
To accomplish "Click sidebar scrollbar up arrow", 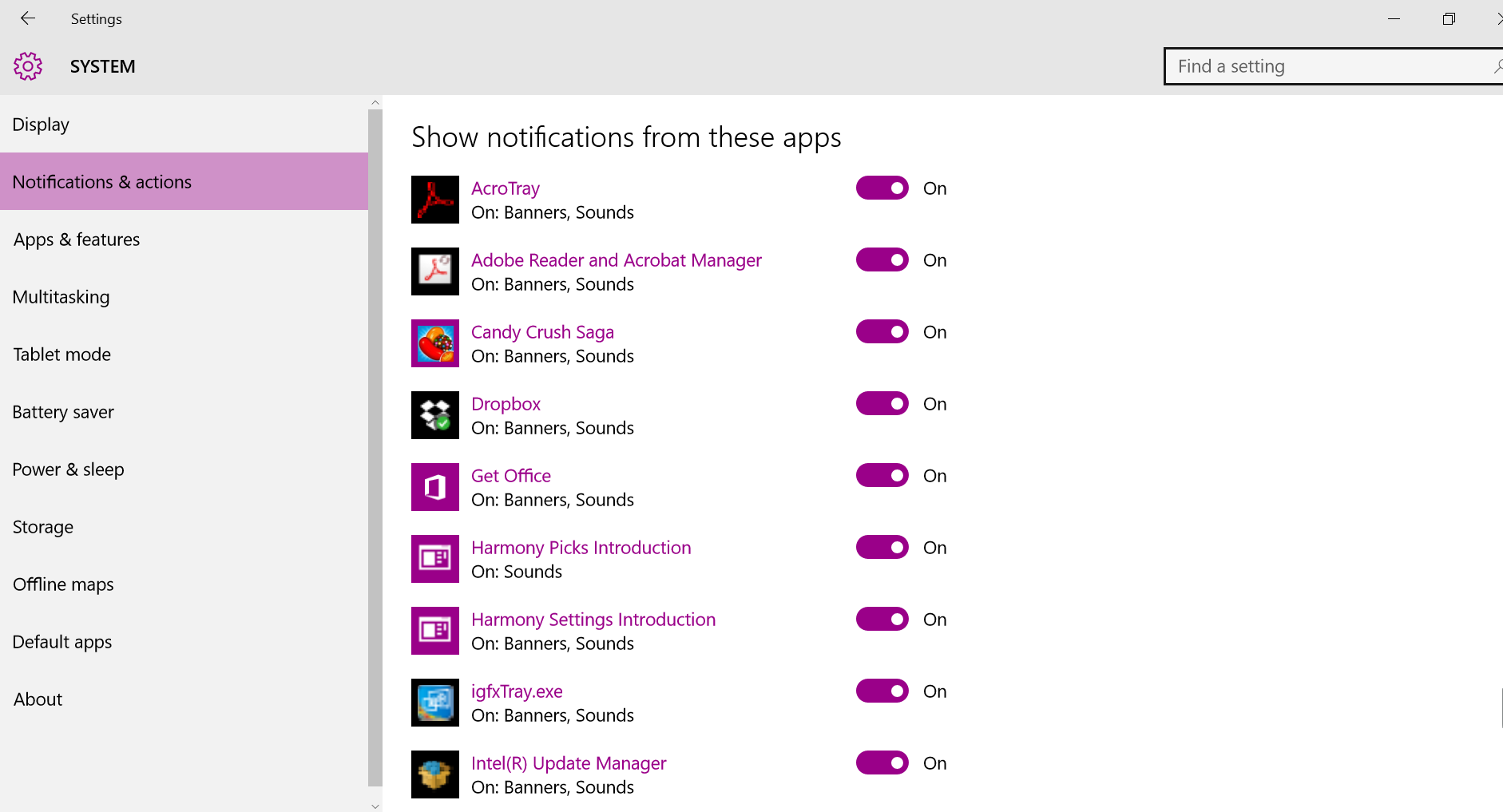I will (x=375, y=103).
